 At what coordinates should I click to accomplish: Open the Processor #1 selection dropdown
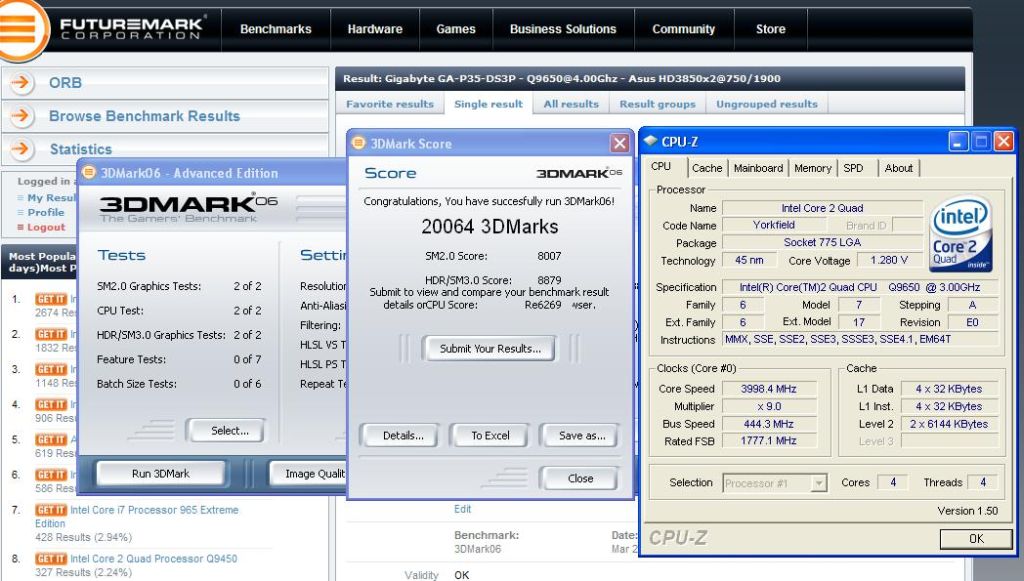click(818, 483)
